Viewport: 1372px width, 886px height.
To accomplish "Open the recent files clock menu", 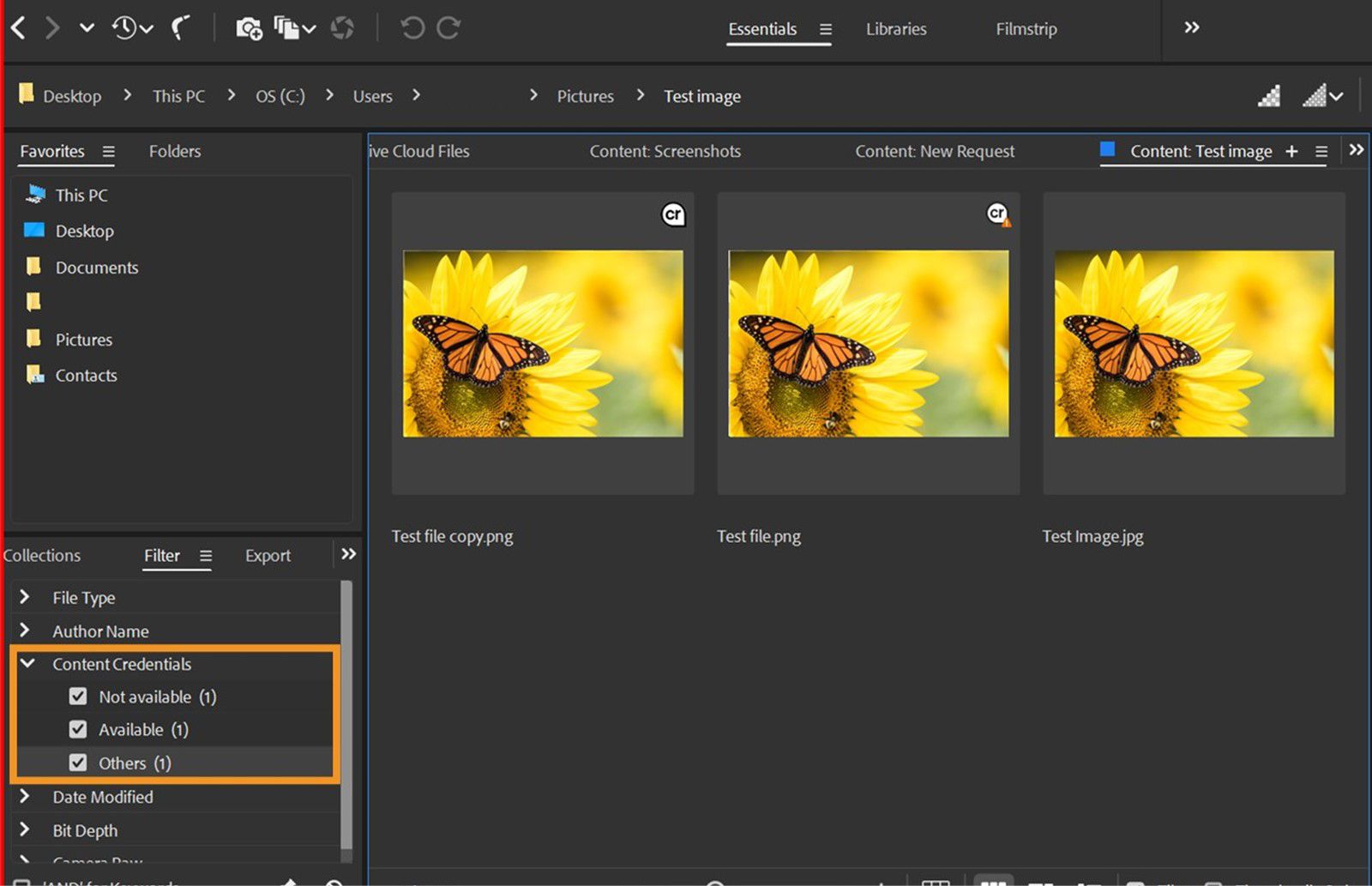I will tap(132, 28).
